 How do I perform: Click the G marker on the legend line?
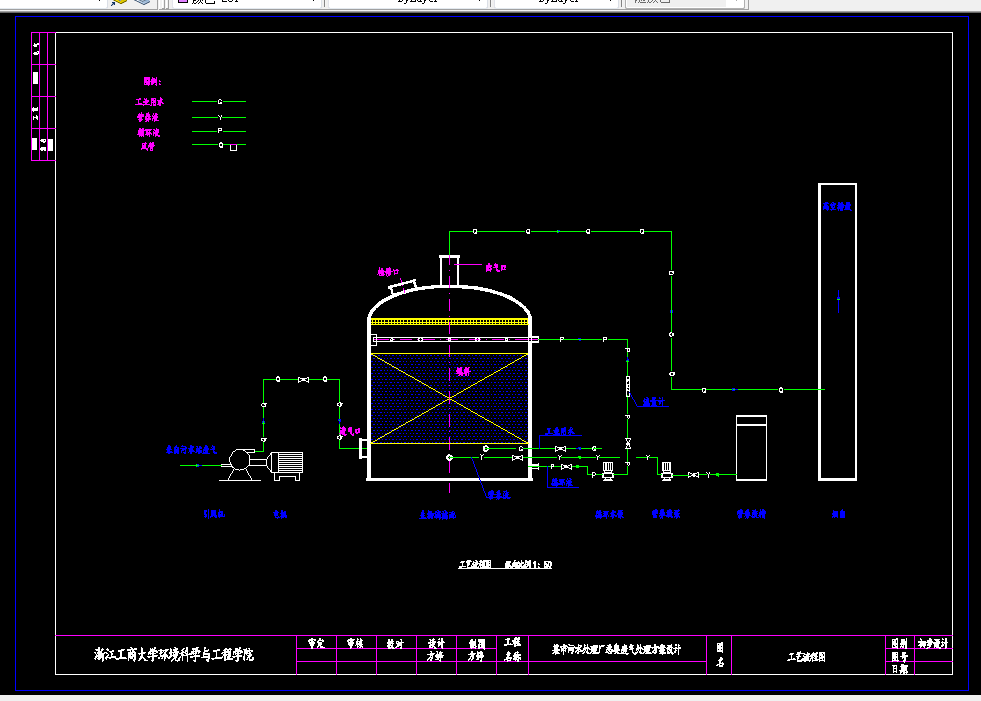(220, 101)
